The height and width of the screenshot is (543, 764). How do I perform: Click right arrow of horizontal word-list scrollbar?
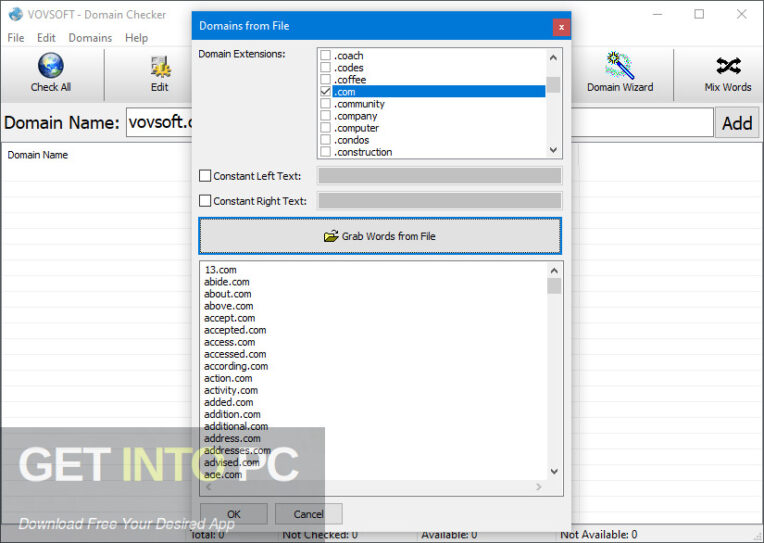(x=538, y=486)
